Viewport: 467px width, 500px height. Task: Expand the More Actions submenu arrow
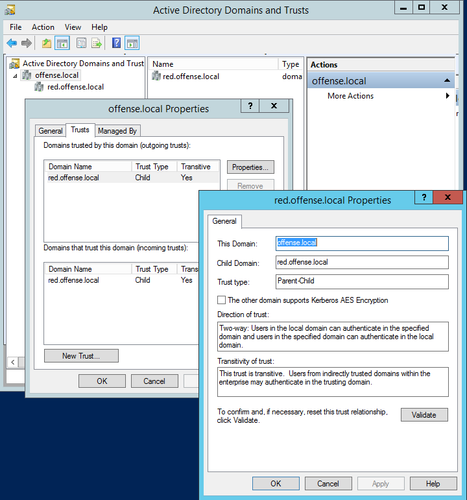click(x=447, y=96)
